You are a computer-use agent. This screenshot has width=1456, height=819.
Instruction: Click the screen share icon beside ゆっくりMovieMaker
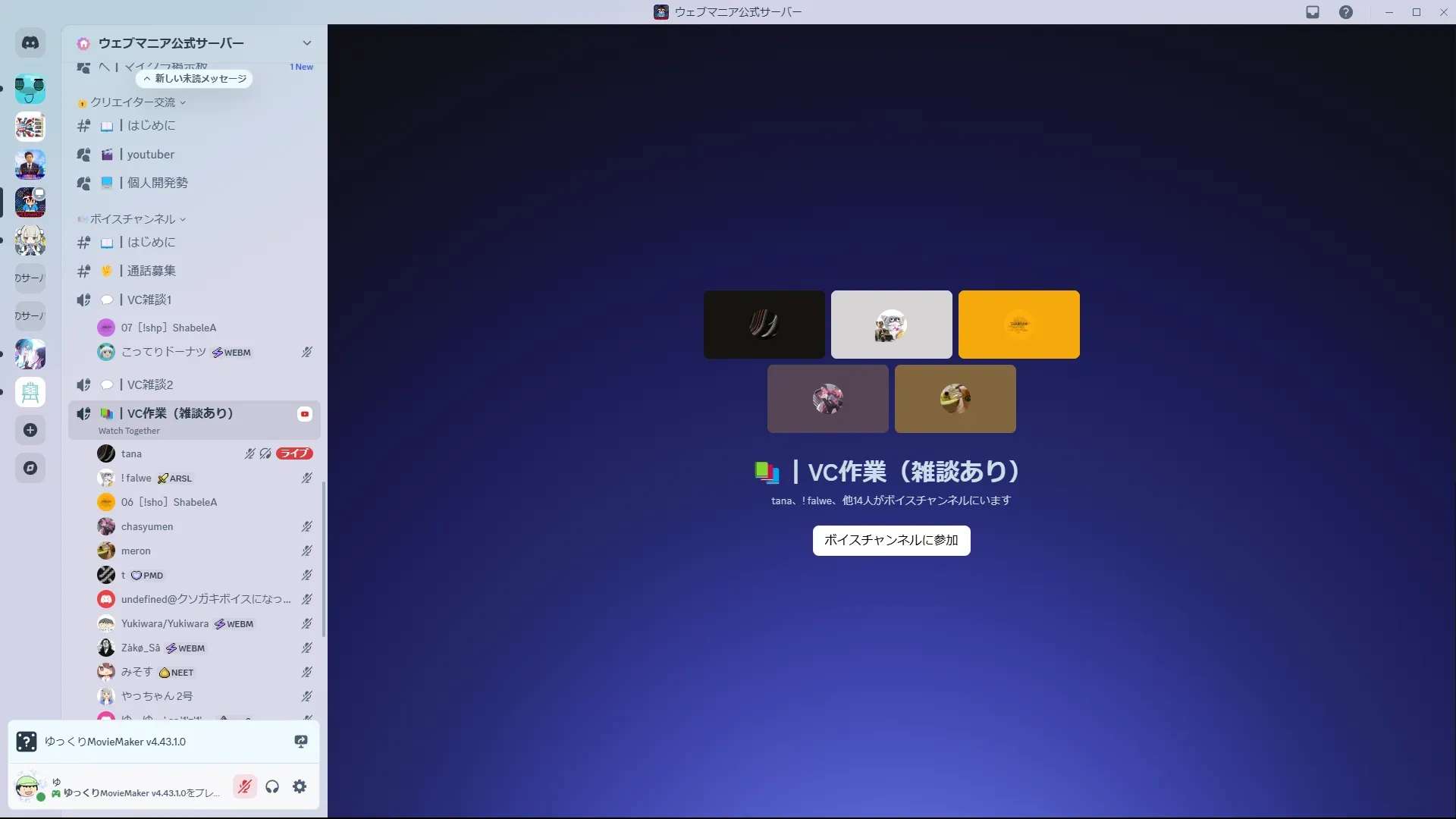point(301,742)
